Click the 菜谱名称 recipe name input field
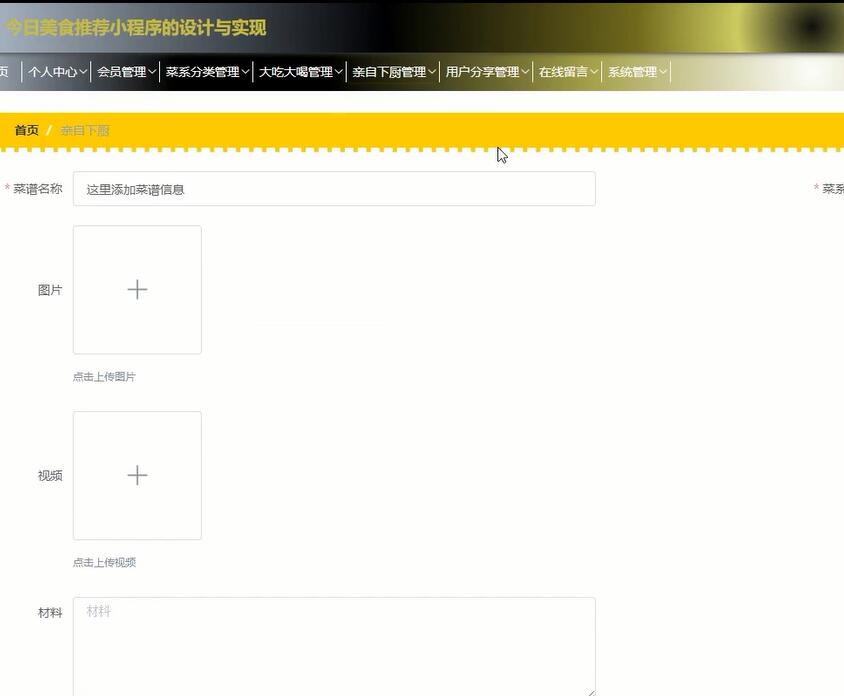 (334, 188)
